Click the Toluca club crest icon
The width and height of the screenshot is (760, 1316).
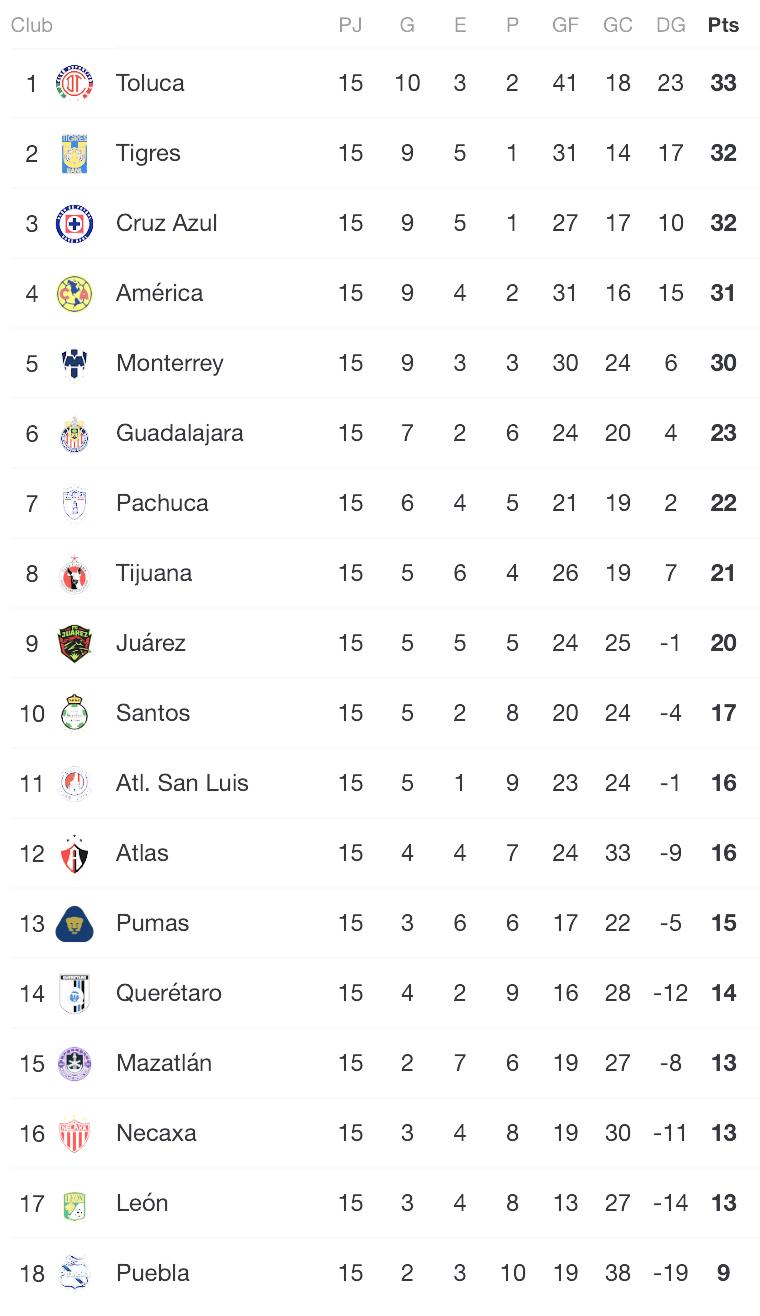[x=75, y=83]
